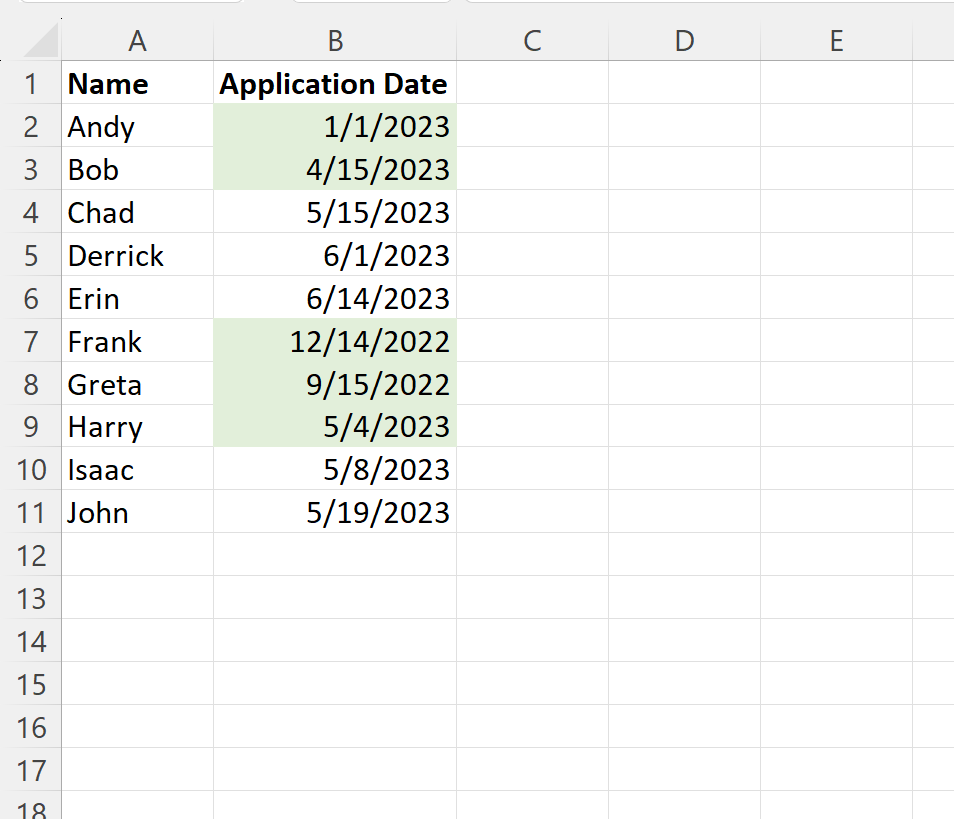The image size is (954, 819).
Task: Select column E header
Action: 837,41
